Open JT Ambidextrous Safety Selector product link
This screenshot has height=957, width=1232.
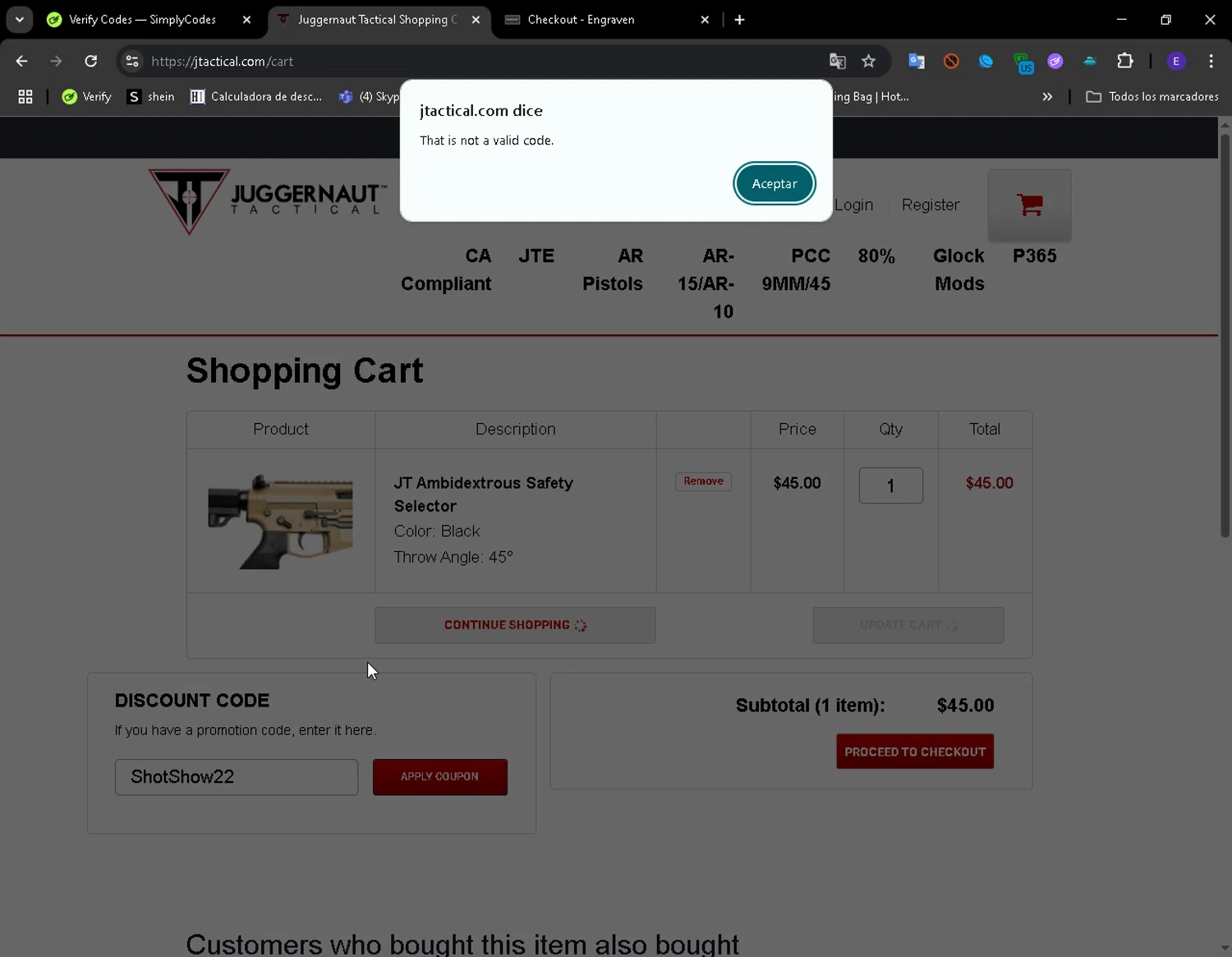click(483, 495)
